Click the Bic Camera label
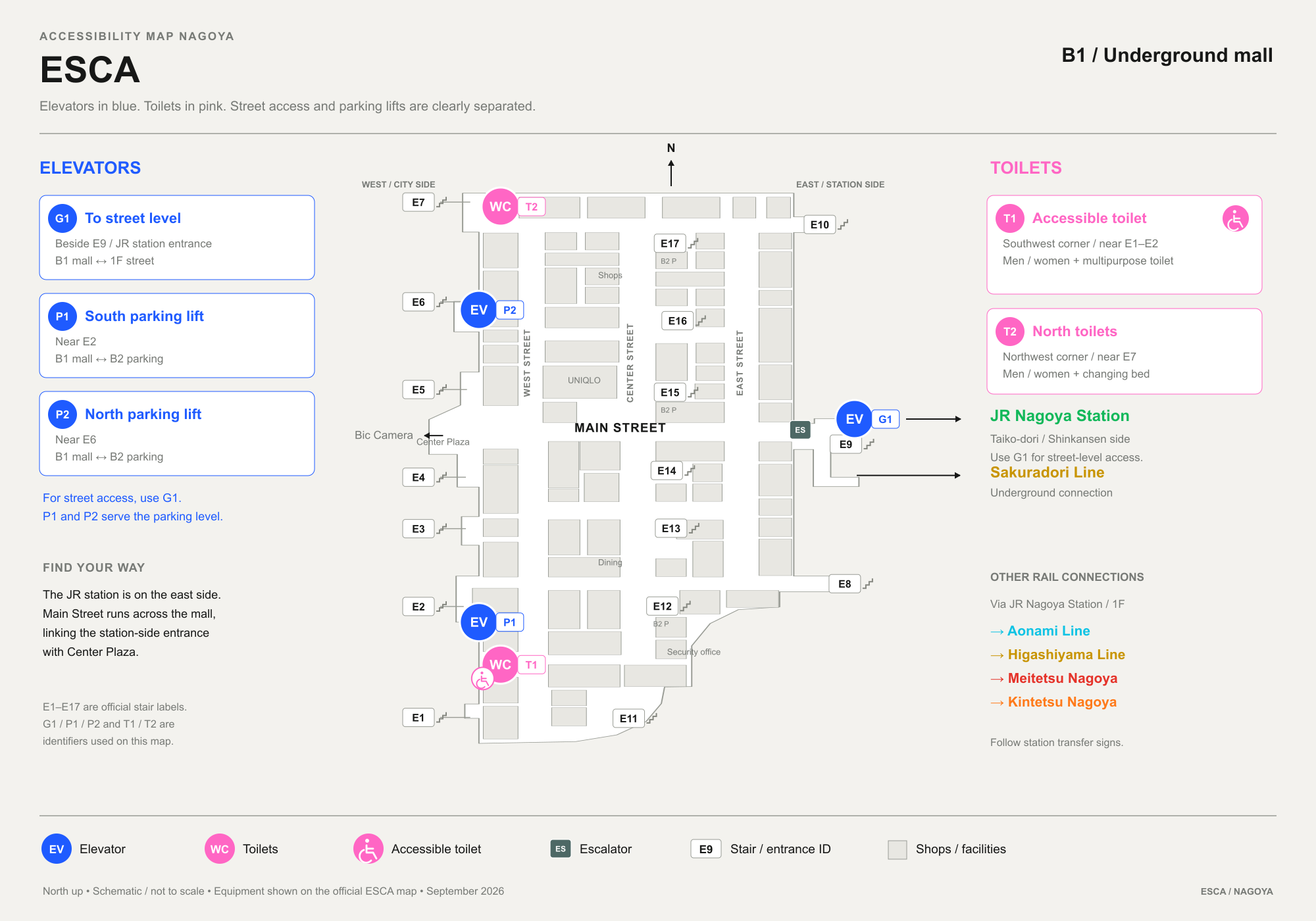The width and height of the screenshot is (1316, 921). 384,436
